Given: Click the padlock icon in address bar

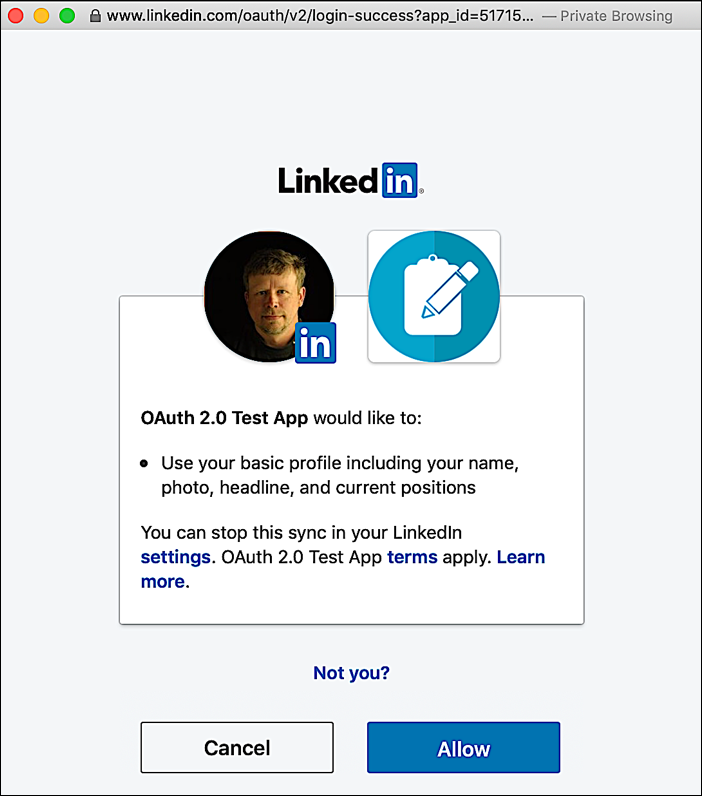Looking at the screenshot, I should pos(95,16).
